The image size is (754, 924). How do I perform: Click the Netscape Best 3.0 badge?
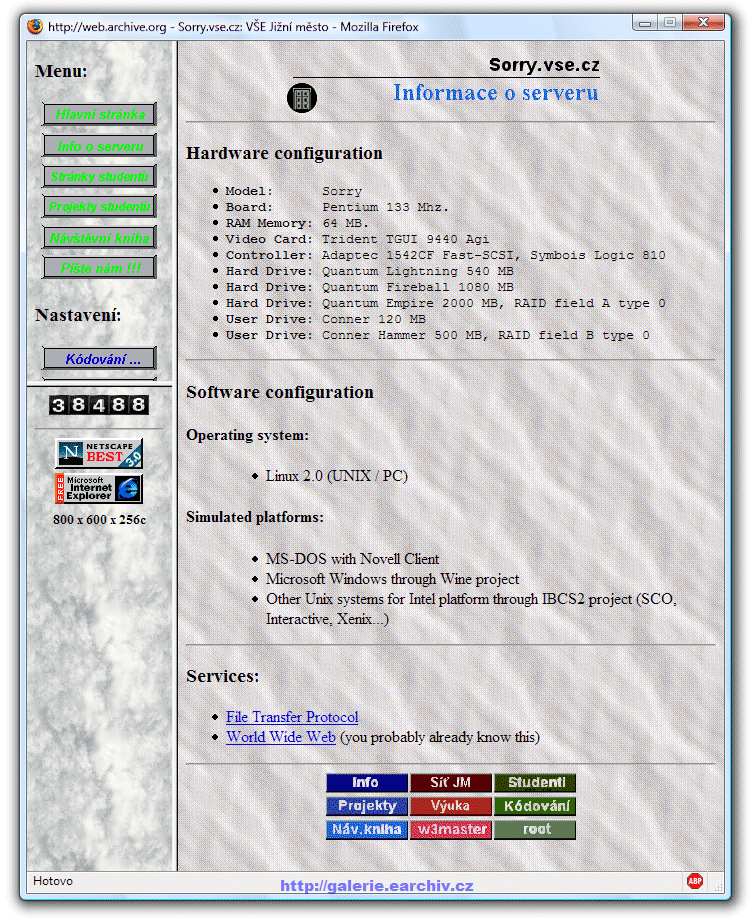[x=99, y=453]
